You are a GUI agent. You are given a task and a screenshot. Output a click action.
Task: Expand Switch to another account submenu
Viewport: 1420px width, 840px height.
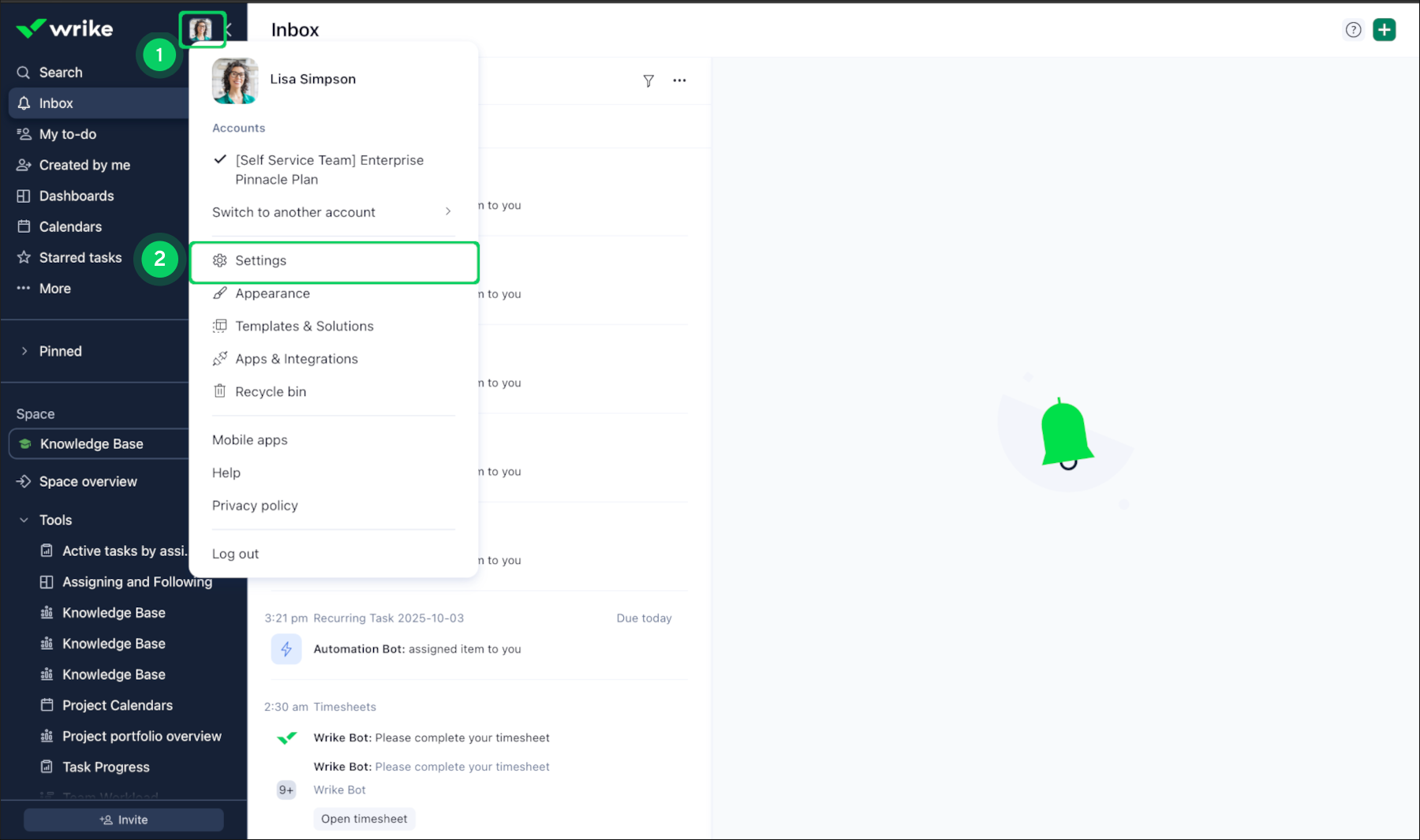point(332,212)
